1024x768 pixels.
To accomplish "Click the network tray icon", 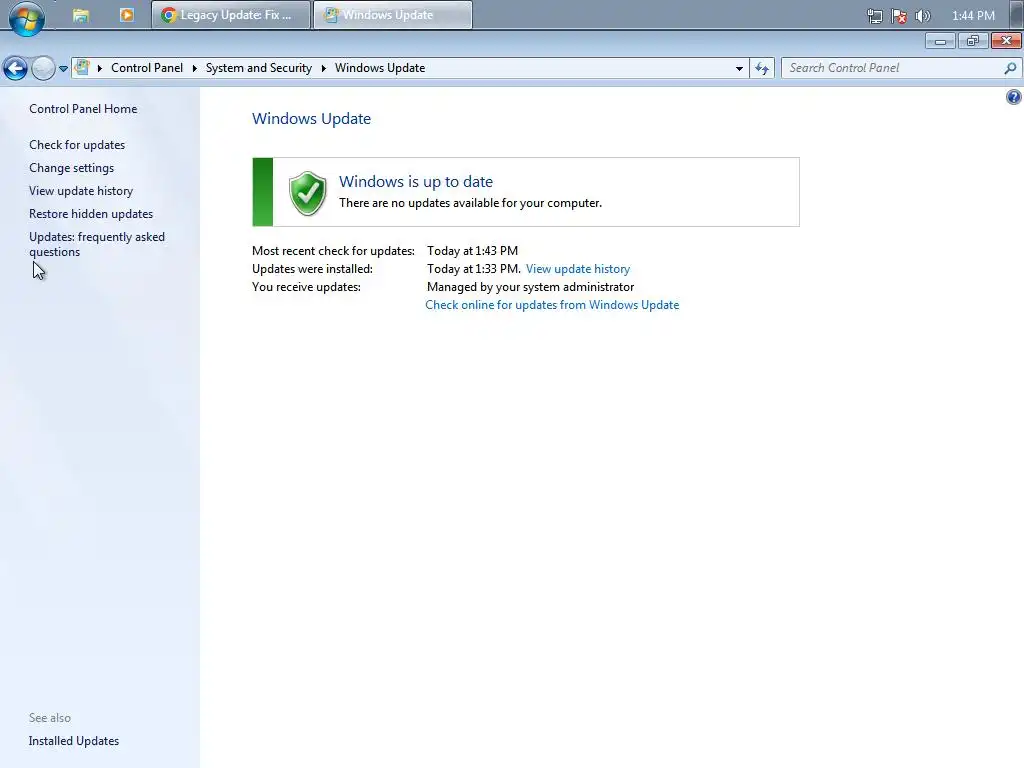I will pos(874,16).
